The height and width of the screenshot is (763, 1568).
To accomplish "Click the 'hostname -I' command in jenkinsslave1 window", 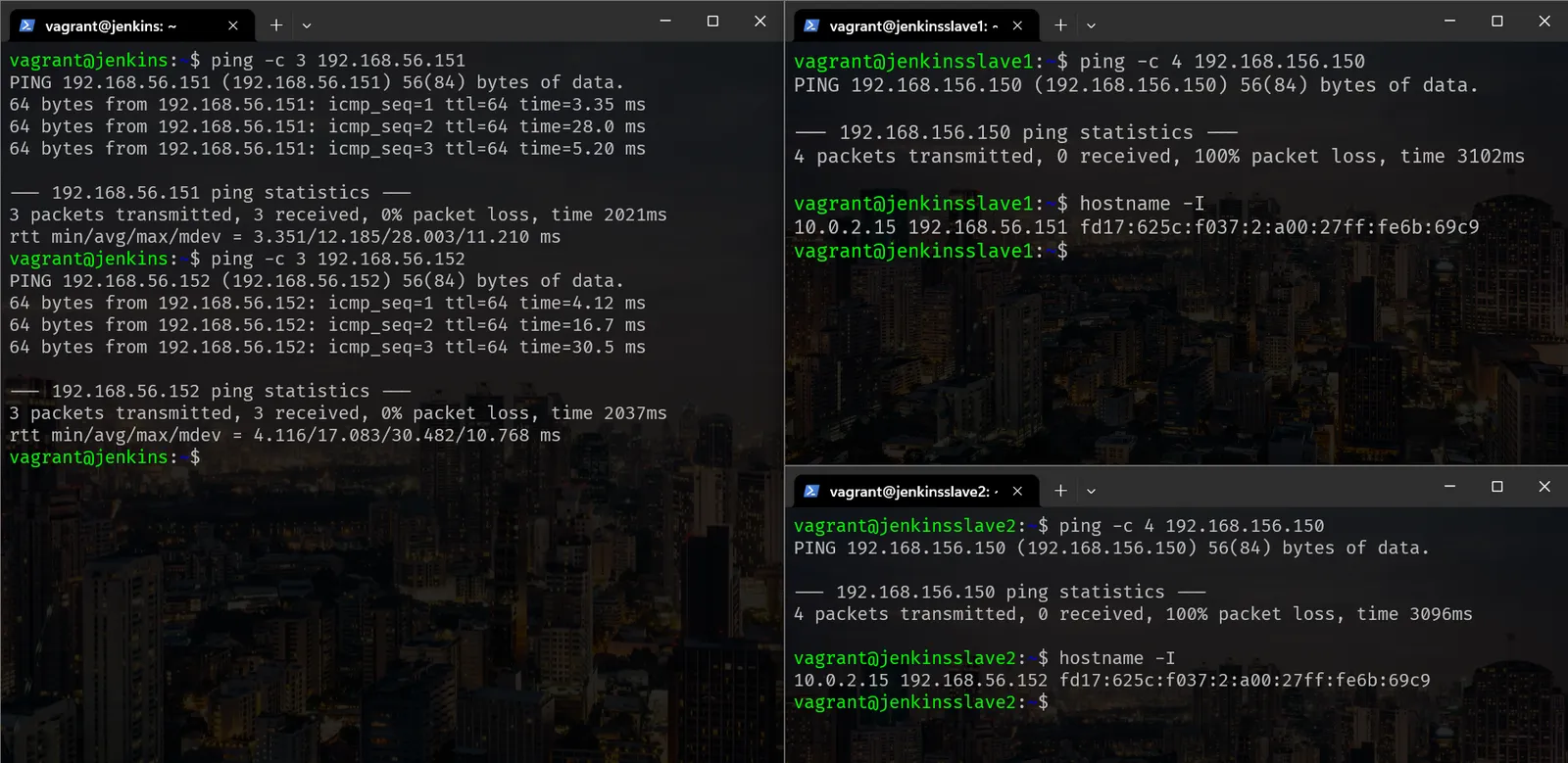I will click(x=1142, y=204).
